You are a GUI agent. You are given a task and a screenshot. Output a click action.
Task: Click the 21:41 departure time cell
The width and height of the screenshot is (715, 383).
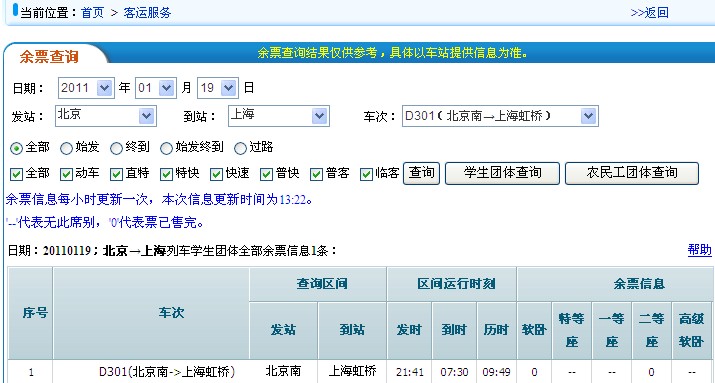tap(409, 372)
